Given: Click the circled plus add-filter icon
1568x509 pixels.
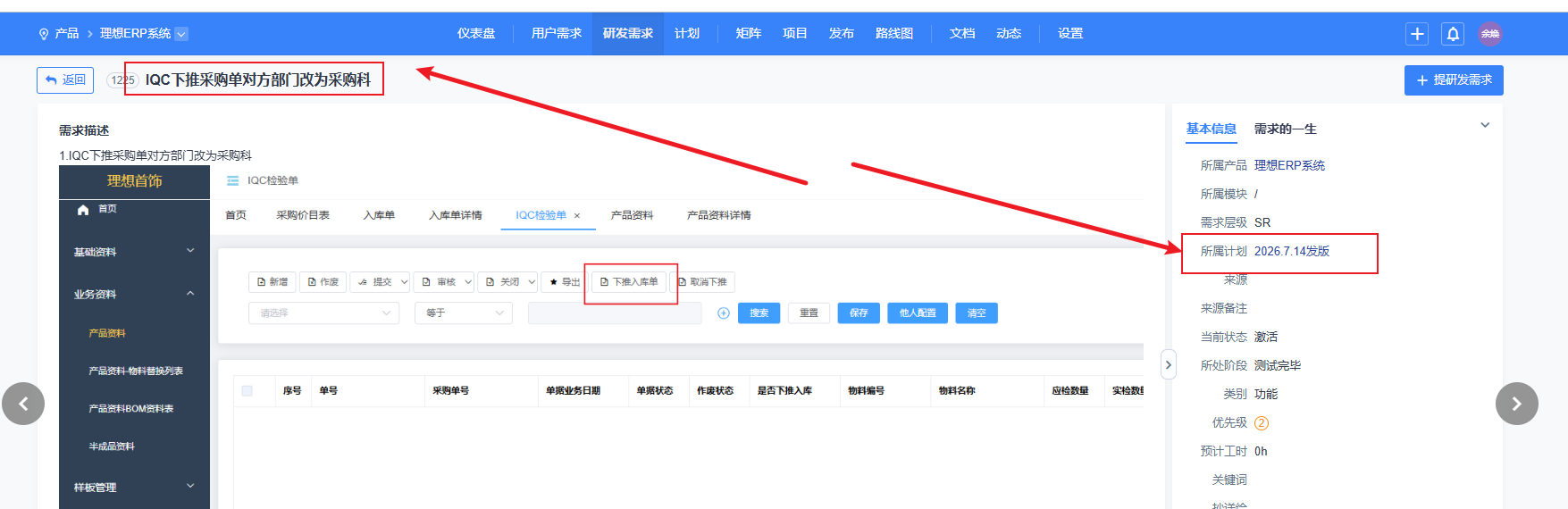Looking at the screenshot, I should 724,313.
